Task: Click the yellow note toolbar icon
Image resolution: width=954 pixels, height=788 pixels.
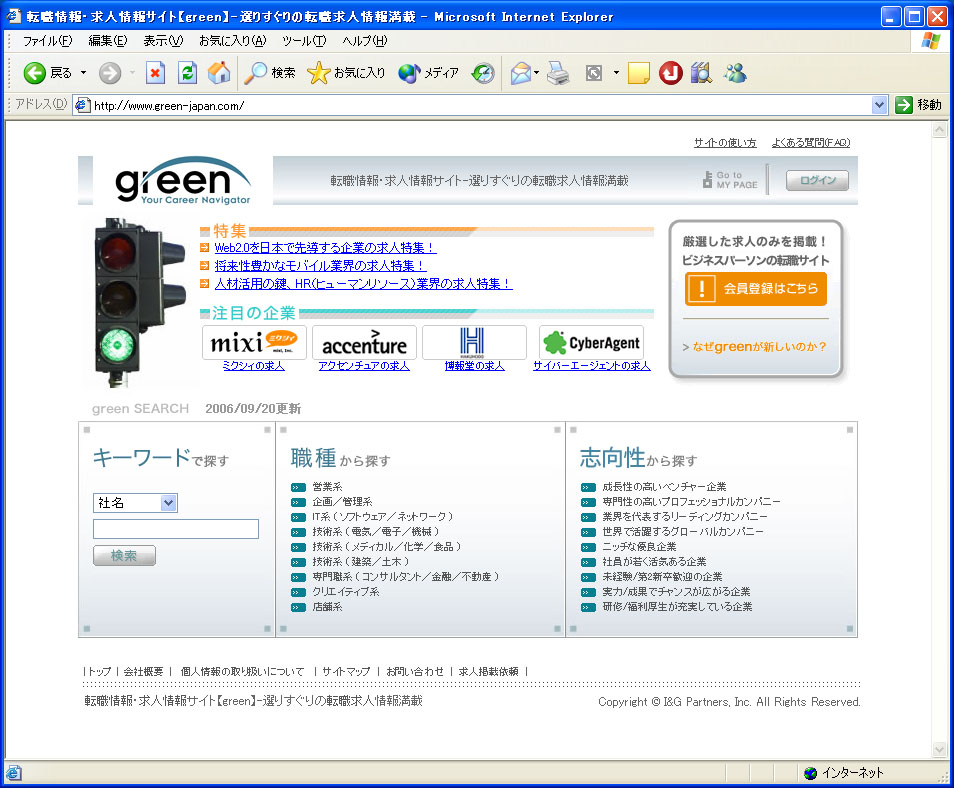Action: click(638, 73)
